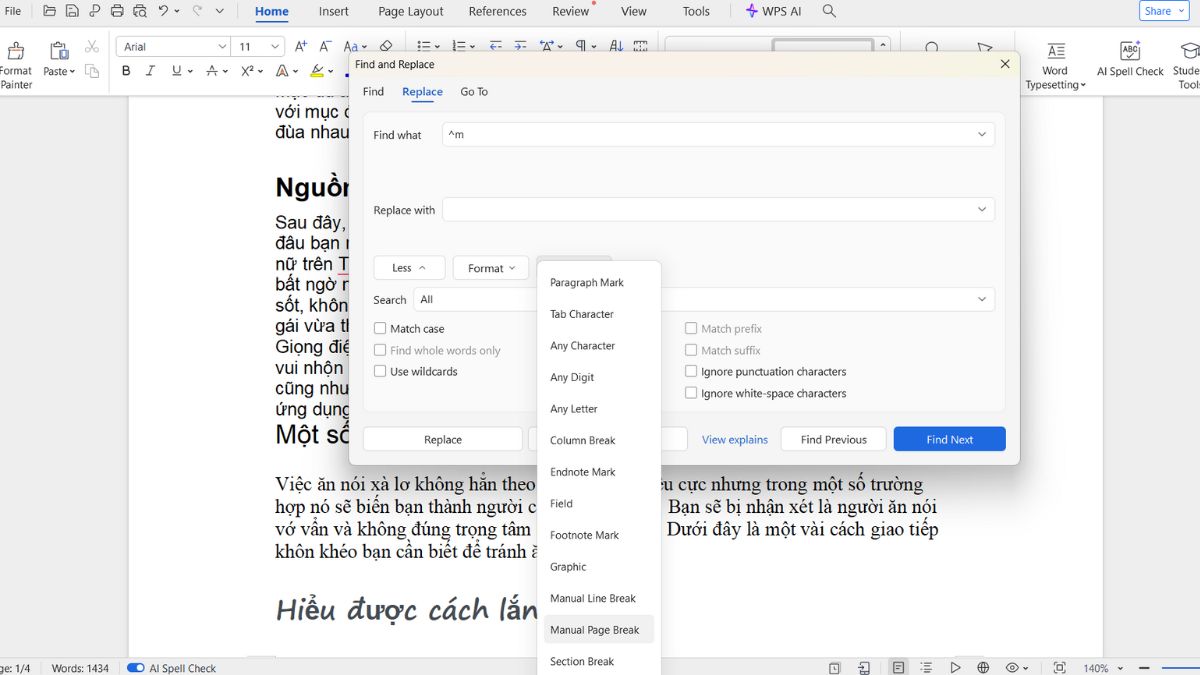Screen dimensions: 1200x675
Task: Apply Bold formatting
Action: [126, 71]
